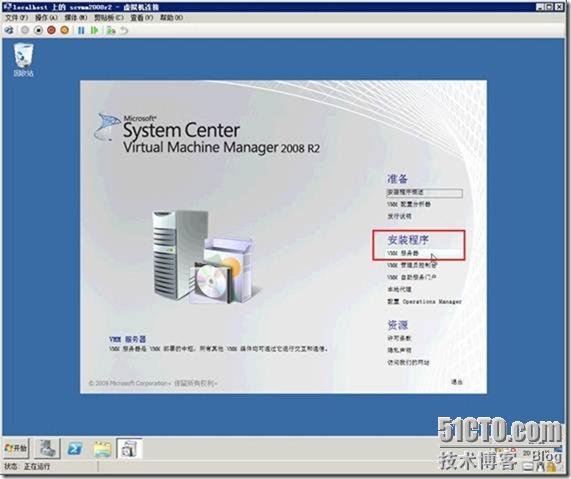571x479 pixels.
Task: Click the red Shut Down toolbar icon
Action: [x=51, y=30]
